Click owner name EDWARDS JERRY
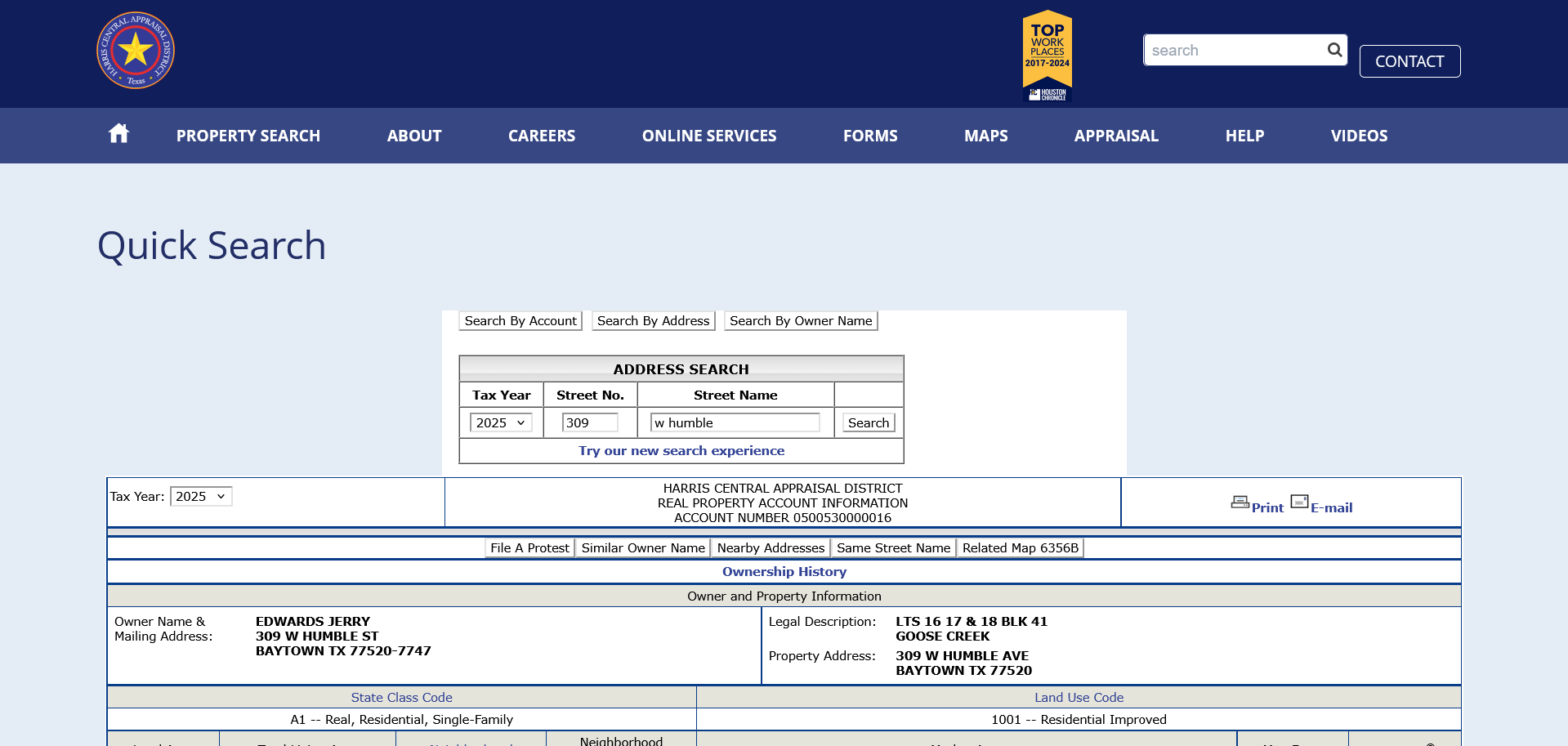1568x746 pixels. (x=313, y=622)
